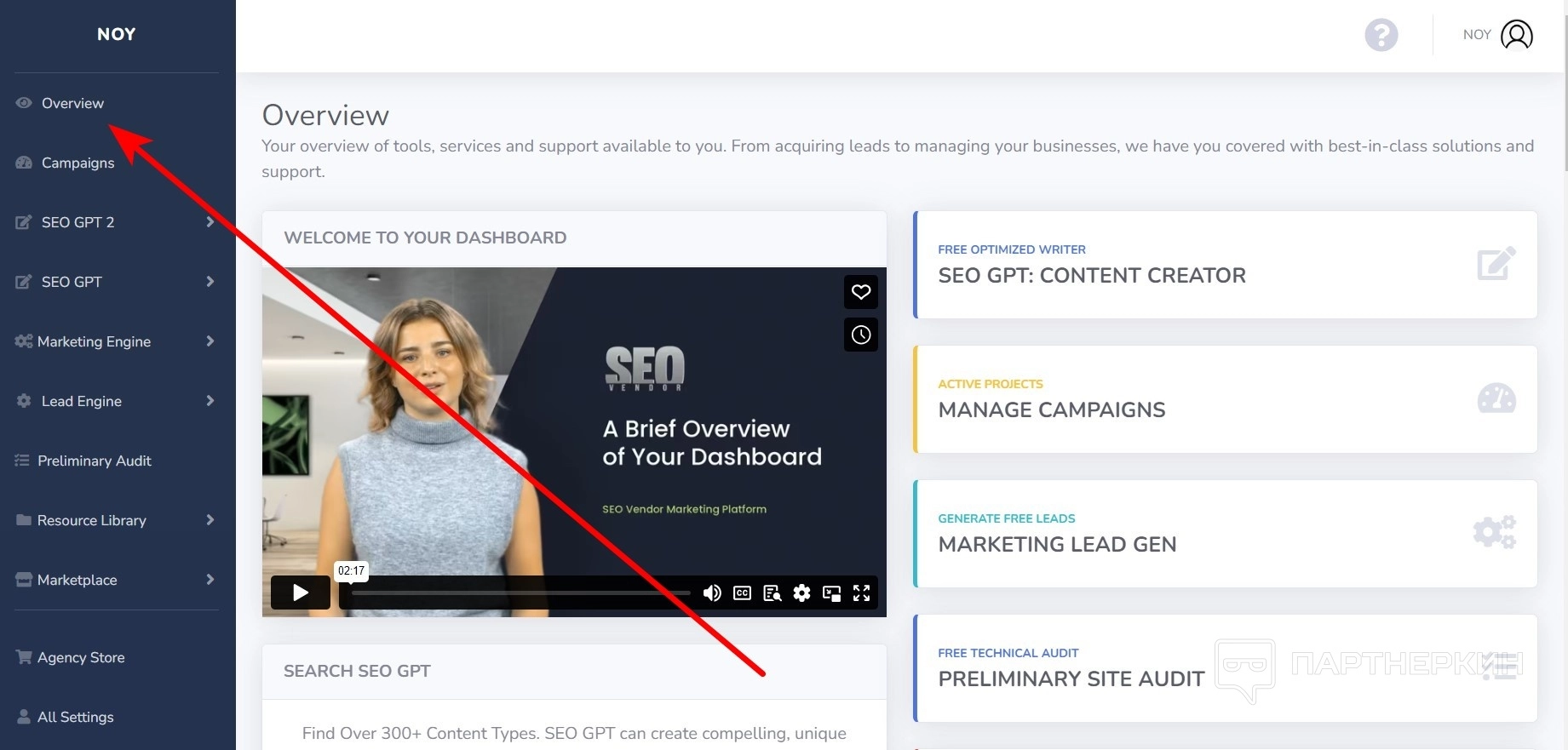1568x750 pixels.
Task: Expand the Marketplace submenu chevron
Action: pyautogui.click(x=210, y=580)
